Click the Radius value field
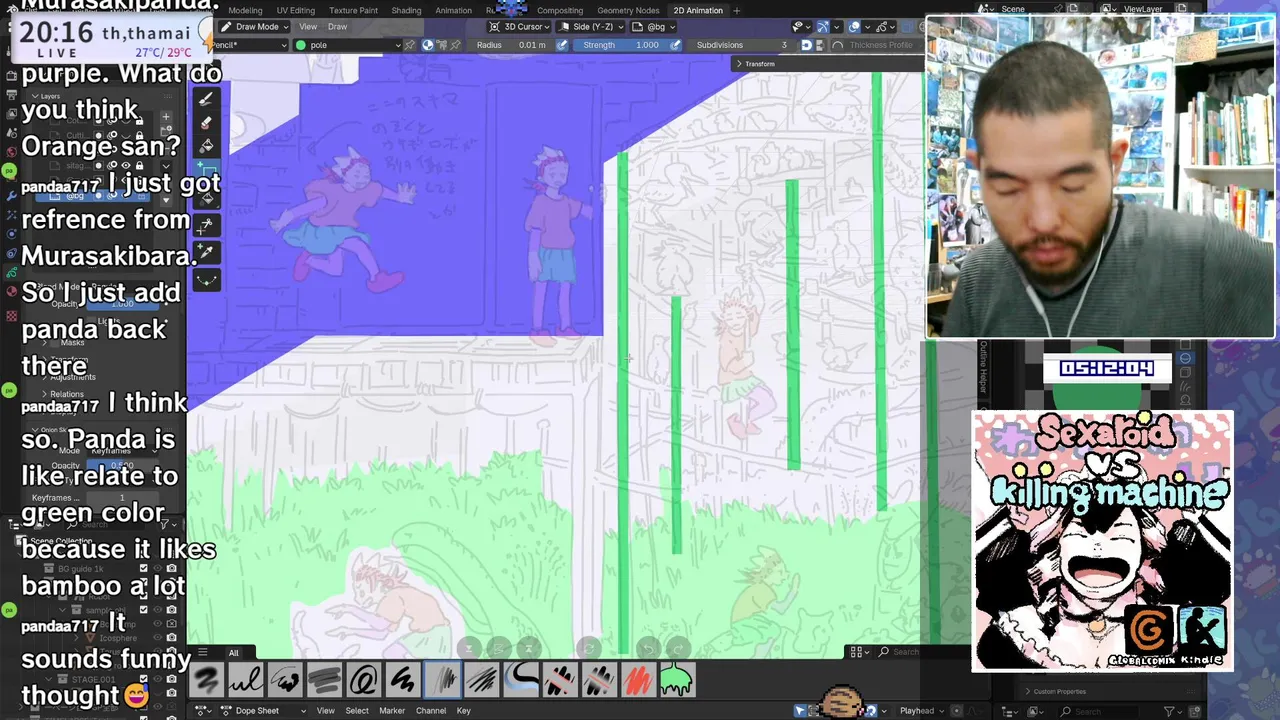1280x720 pixels. pyautogui.click(x=510, y=45)
